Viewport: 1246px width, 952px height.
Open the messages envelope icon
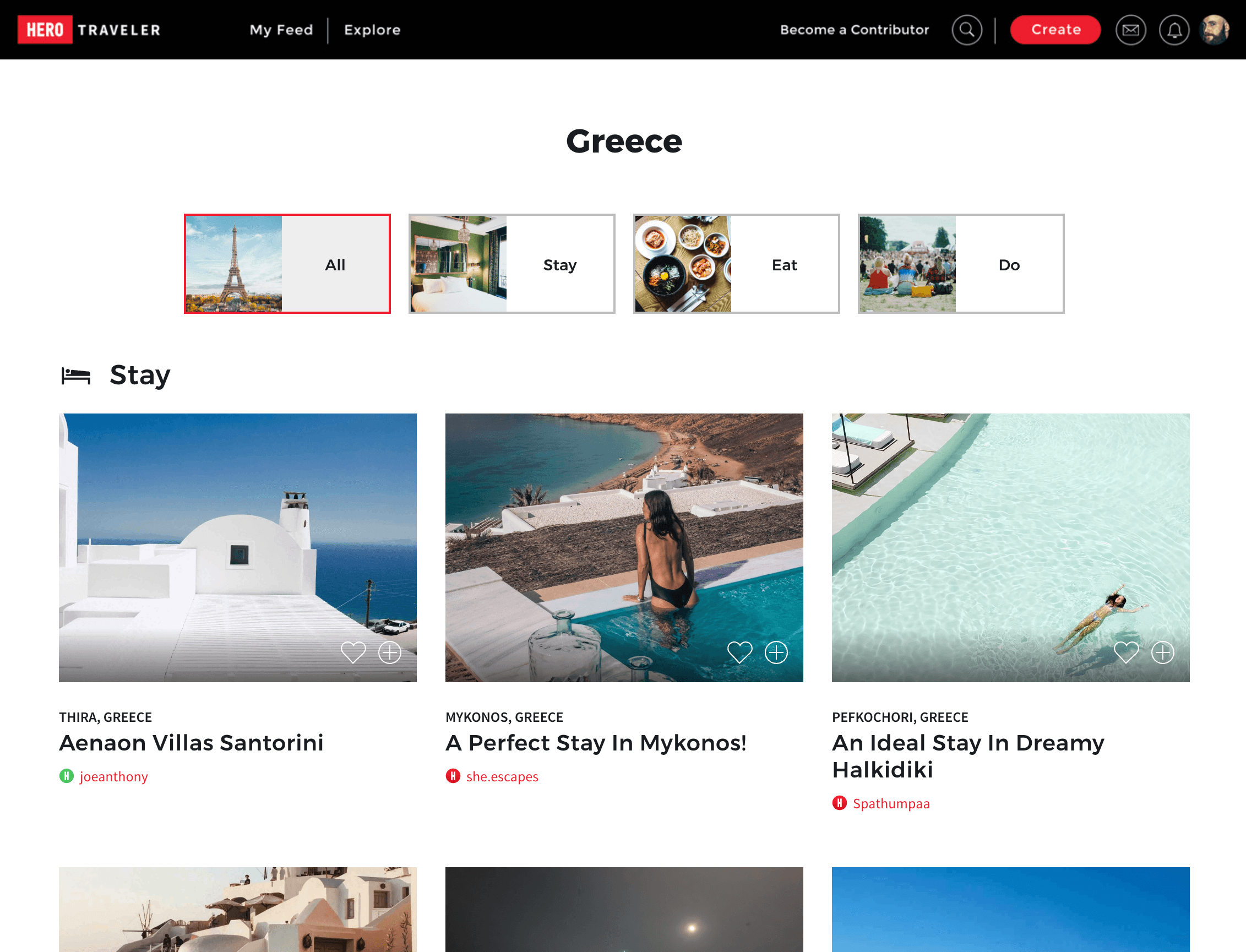tap(1130, 30)
